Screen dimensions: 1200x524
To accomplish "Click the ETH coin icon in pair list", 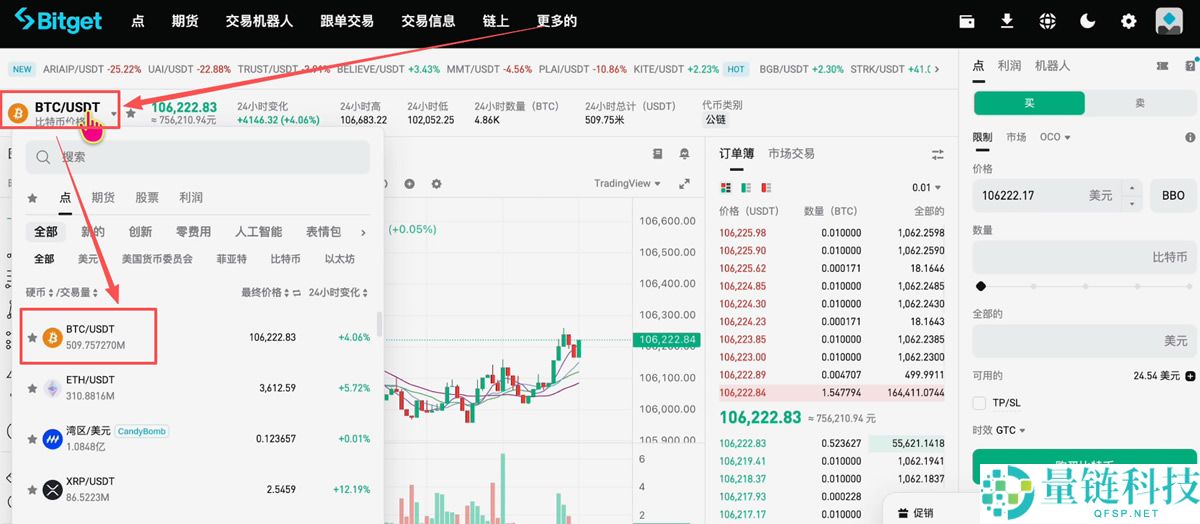I will tap(52, 388).
